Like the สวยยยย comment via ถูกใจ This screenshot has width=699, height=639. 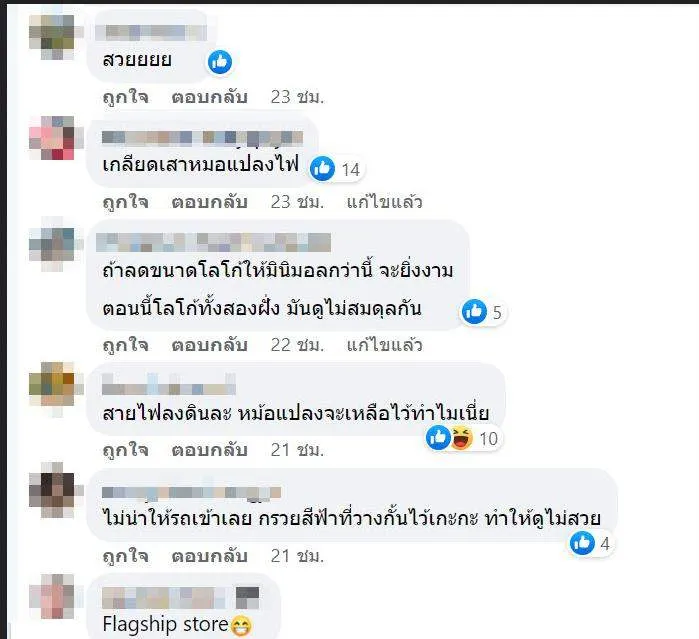click(125, 97)
